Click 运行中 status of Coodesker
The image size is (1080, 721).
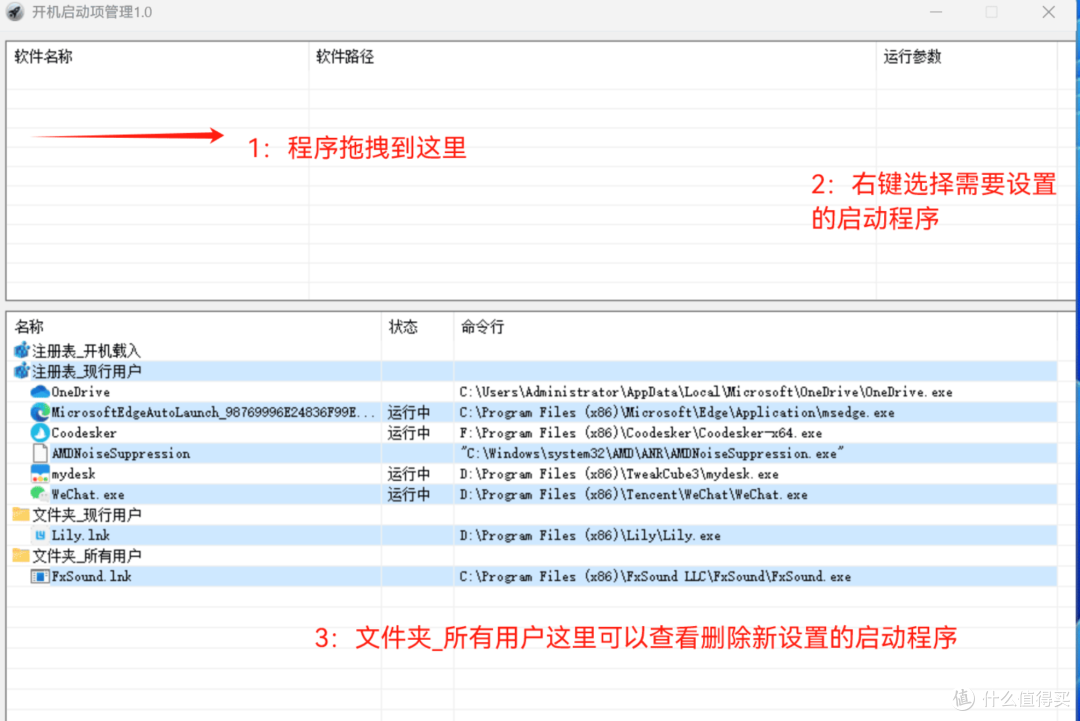[x=408, y=433]
